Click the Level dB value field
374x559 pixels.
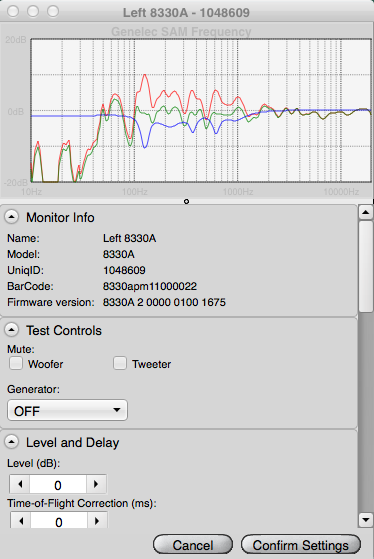click(58, 484)
